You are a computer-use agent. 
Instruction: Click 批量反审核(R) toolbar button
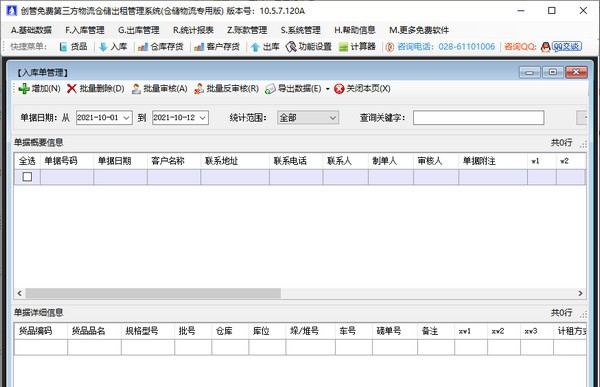[x=226, y=89]
